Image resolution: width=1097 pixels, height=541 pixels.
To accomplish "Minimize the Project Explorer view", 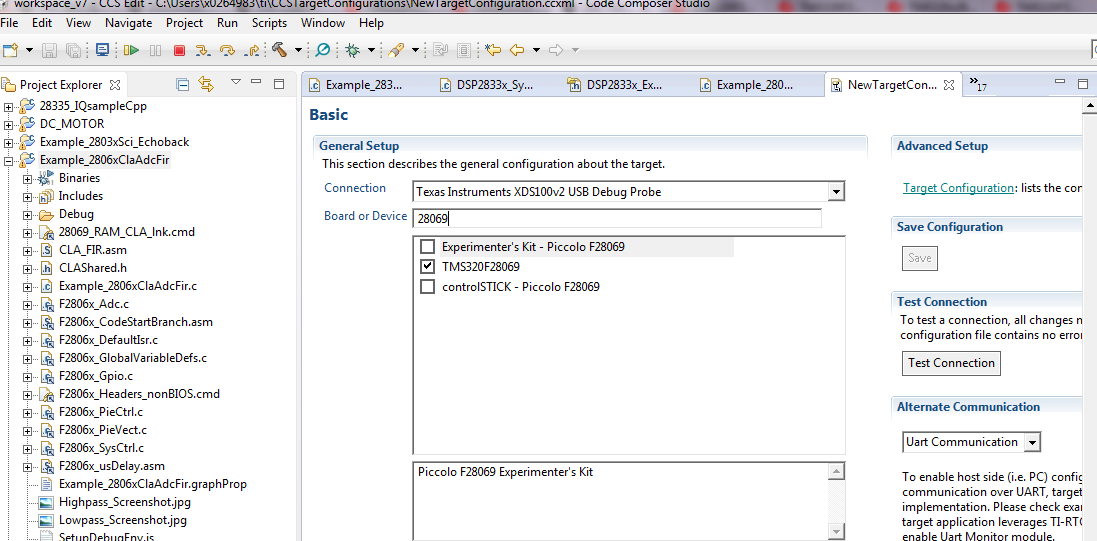I will [x=256, y=83].
